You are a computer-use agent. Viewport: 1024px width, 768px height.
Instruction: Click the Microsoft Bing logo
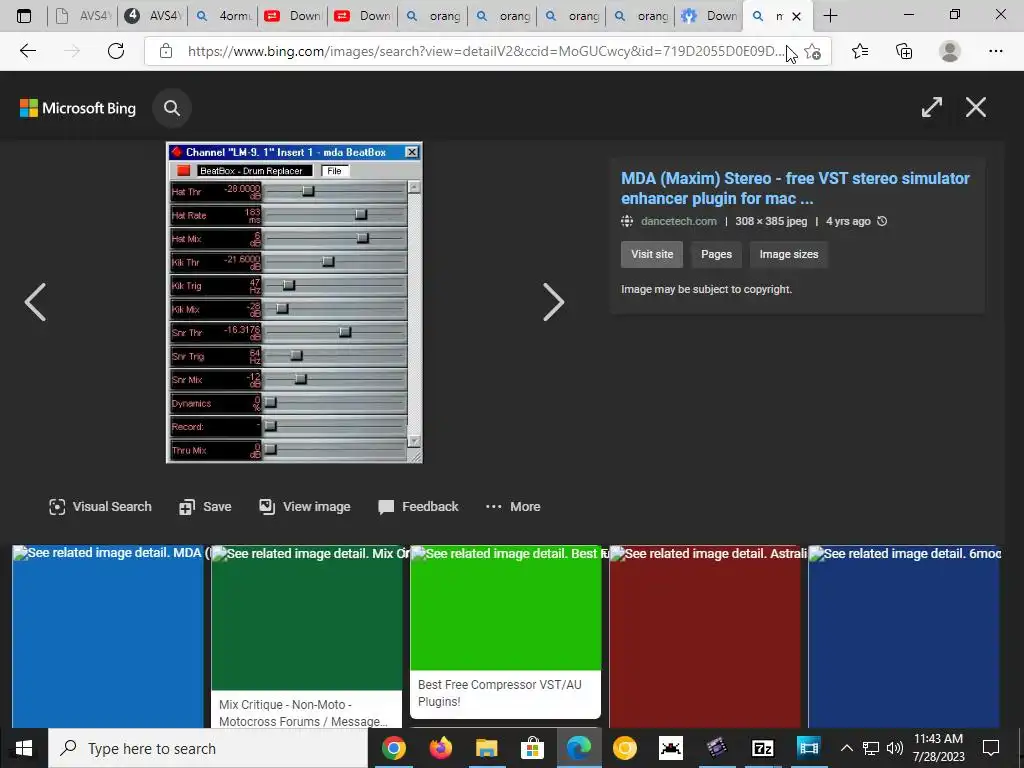pyautogui.click(x=78, y=108)
